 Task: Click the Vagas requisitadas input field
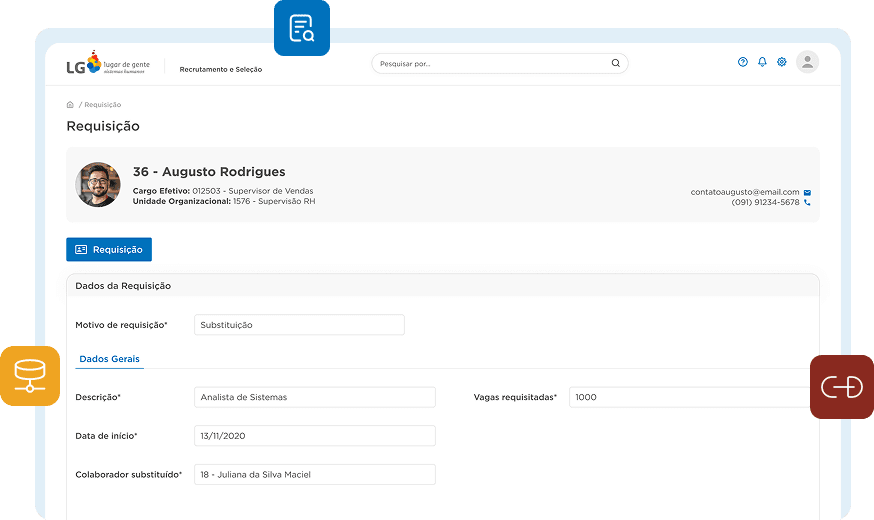[689, 397]
